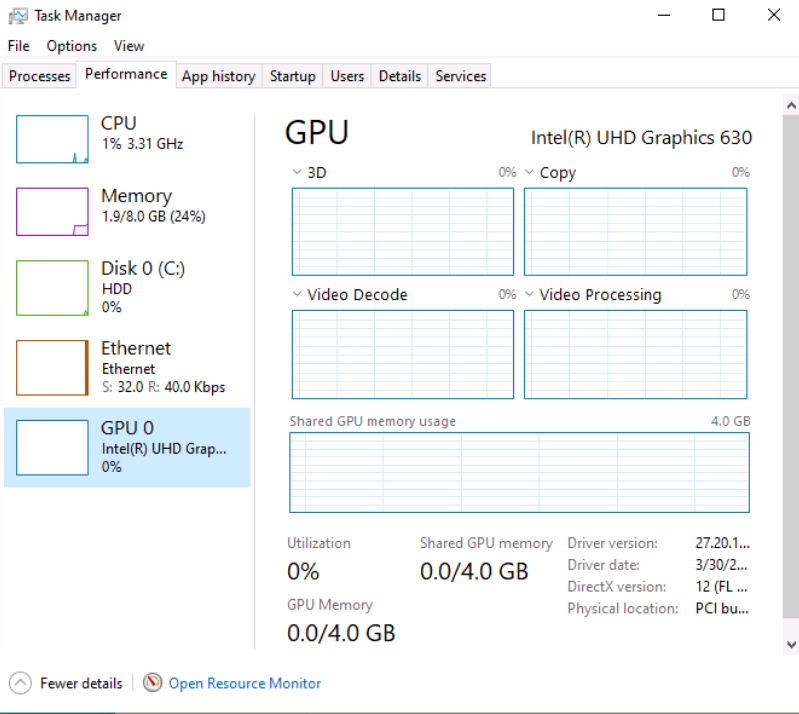Open the Copy engine dropdown
The height and width of the screenshot is (714, 799).
click(529, 172)
